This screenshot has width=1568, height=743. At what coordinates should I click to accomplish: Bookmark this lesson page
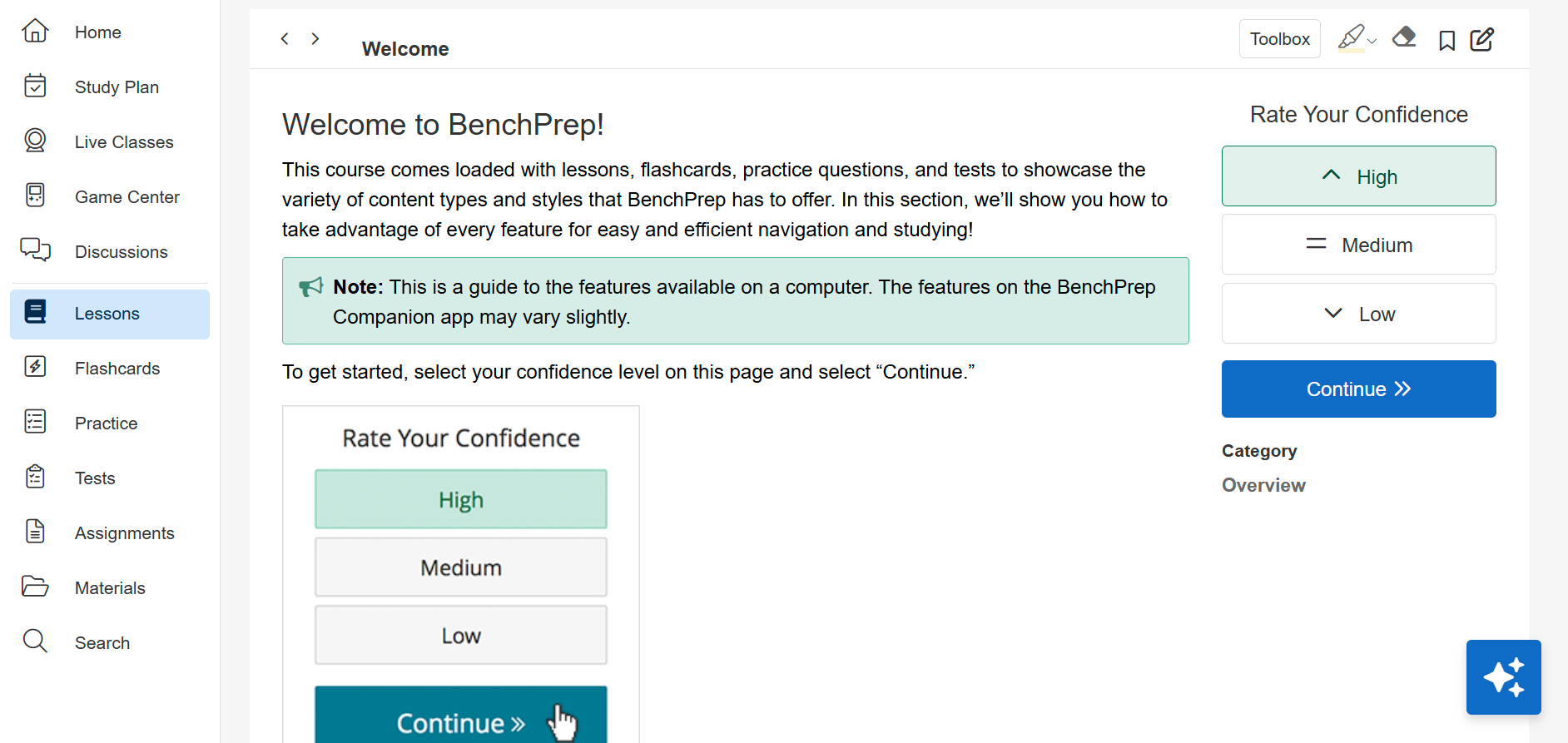tap(1446, 40)
